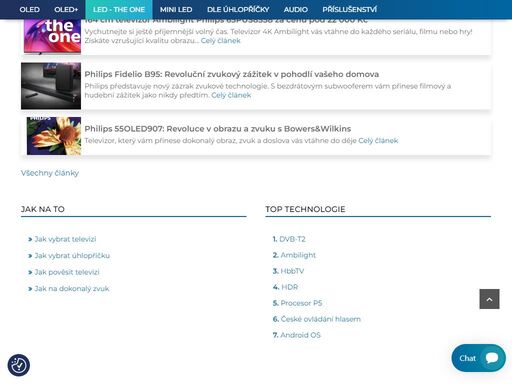Open DLE ÚHLOPŘÍČKY menu
512x384 pixels.
(238, 9)
